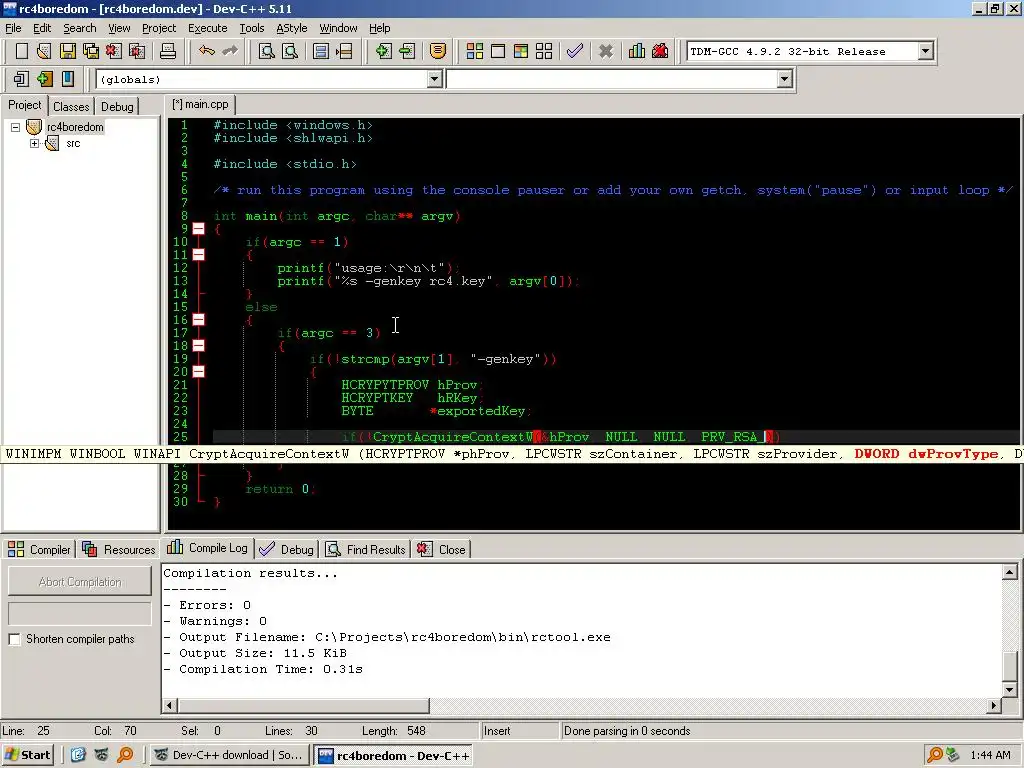
Task: Open the Resources tab
Action: pyautogui.click(x=119, y=549)
